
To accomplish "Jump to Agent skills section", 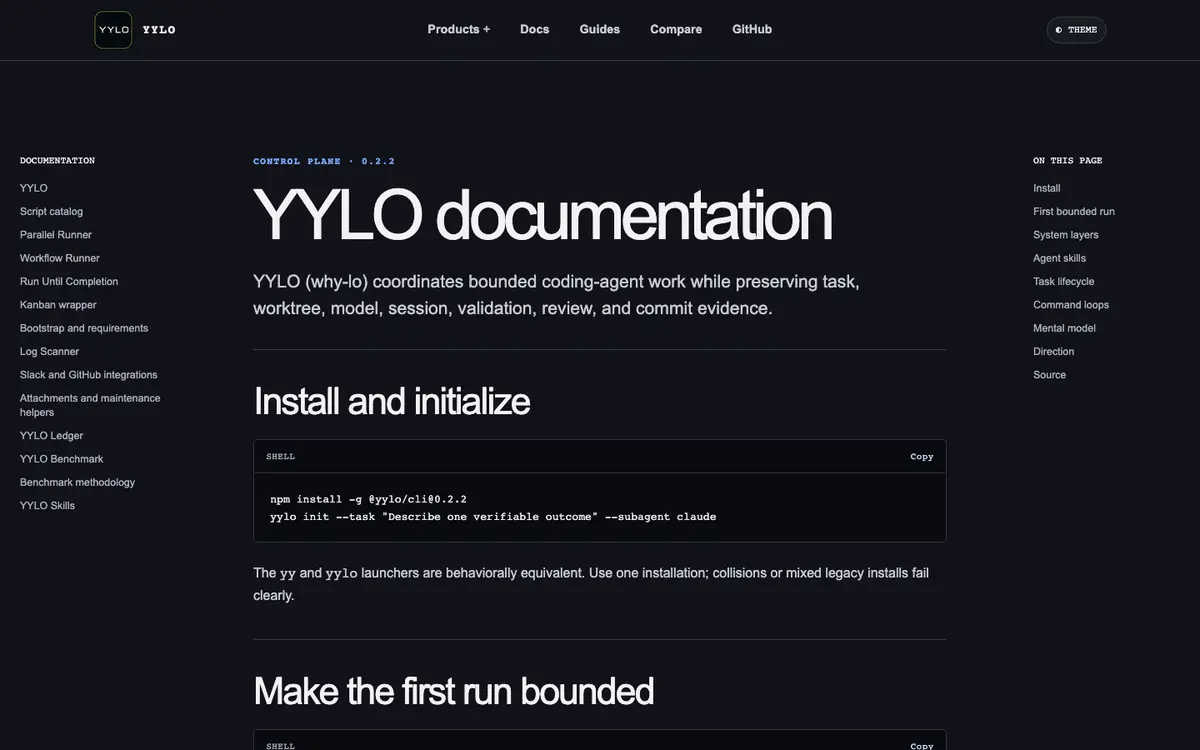I will click(x=1060, y=258).
